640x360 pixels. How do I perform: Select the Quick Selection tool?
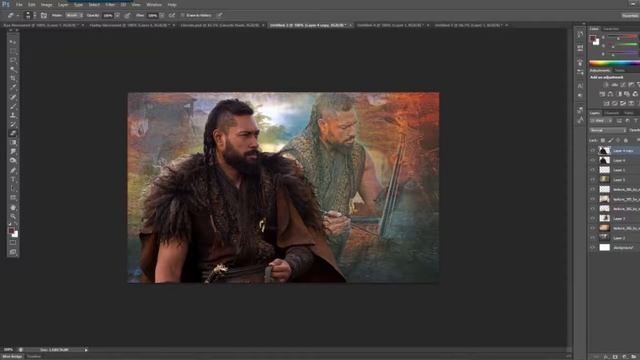point(13,69)
